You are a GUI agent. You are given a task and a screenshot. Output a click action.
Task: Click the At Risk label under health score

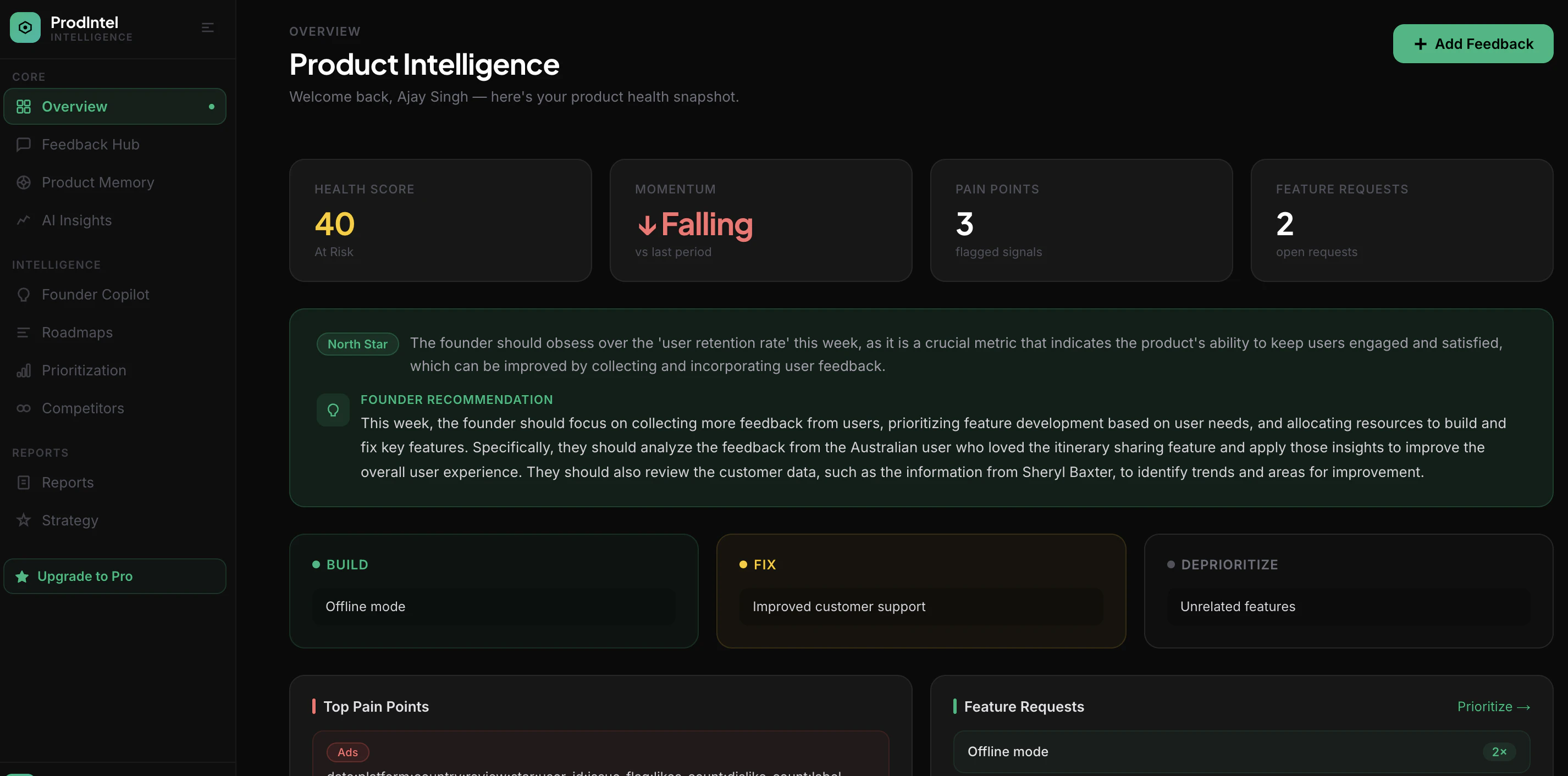pos(334,252)
